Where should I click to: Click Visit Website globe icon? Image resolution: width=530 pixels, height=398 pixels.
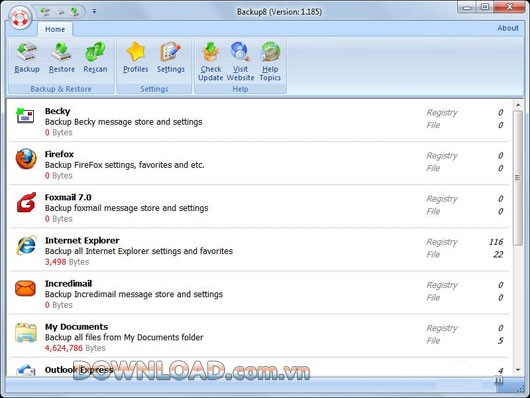[x=240, y=52]
